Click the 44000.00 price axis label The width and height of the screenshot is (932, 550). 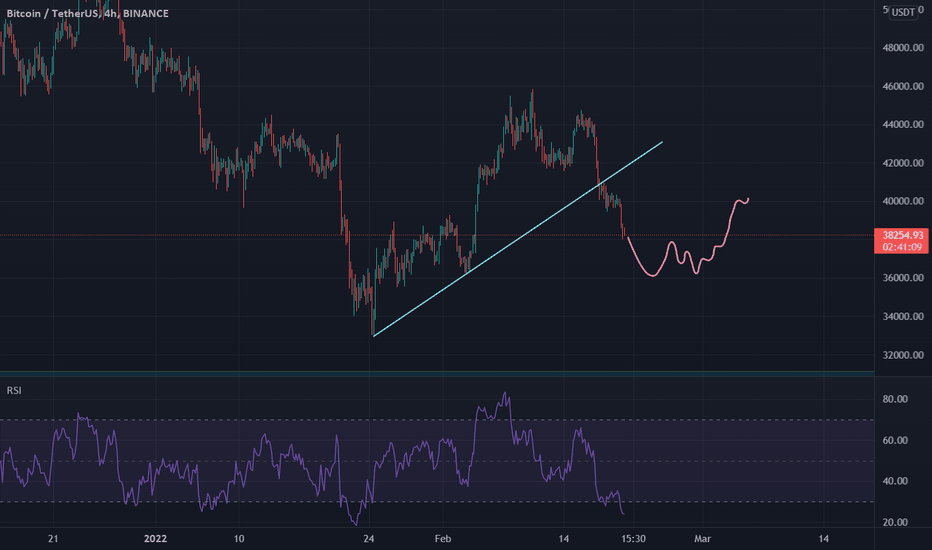coord(903,124)
